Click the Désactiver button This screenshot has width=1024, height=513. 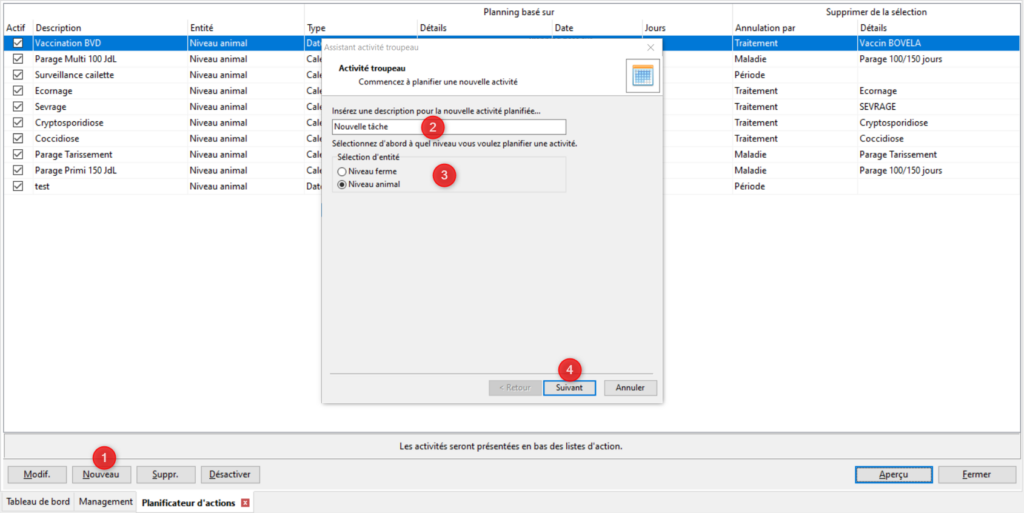click(231, 474)
